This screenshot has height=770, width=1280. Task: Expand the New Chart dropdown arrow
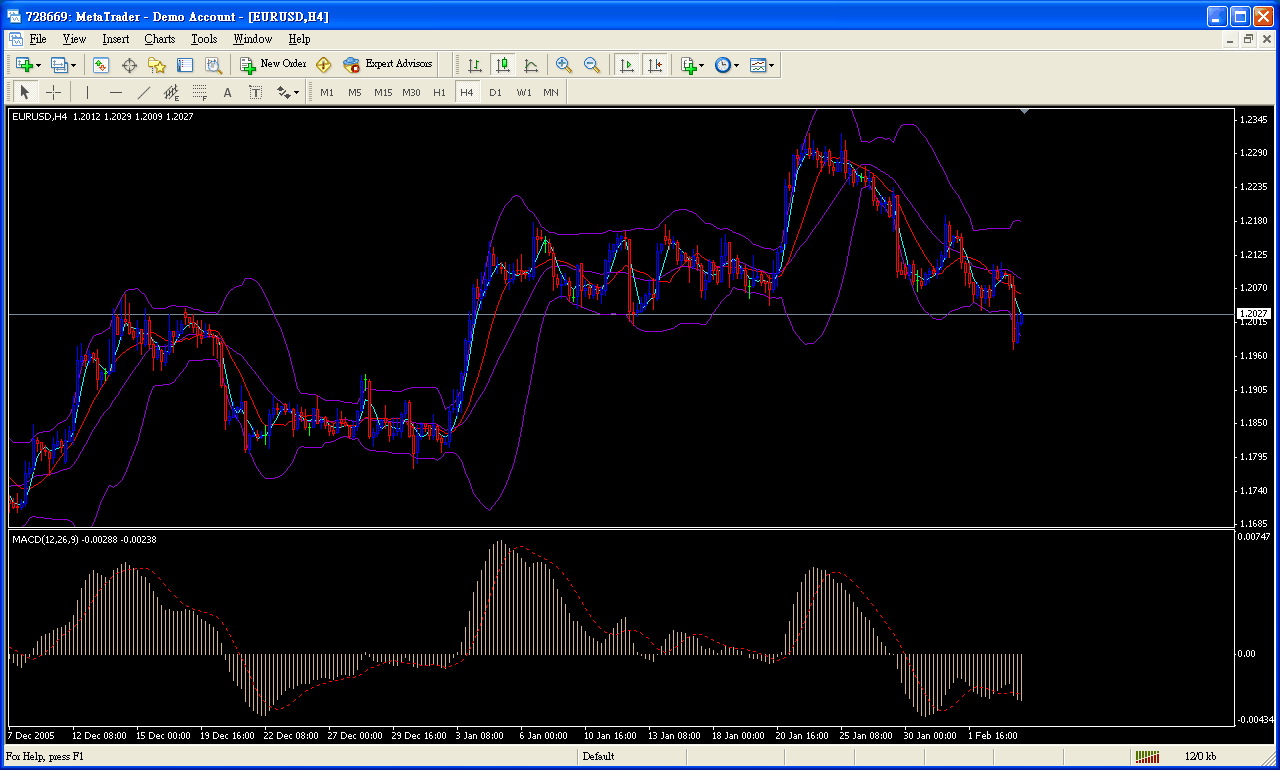pyautogui.click(x=38, y=65)
